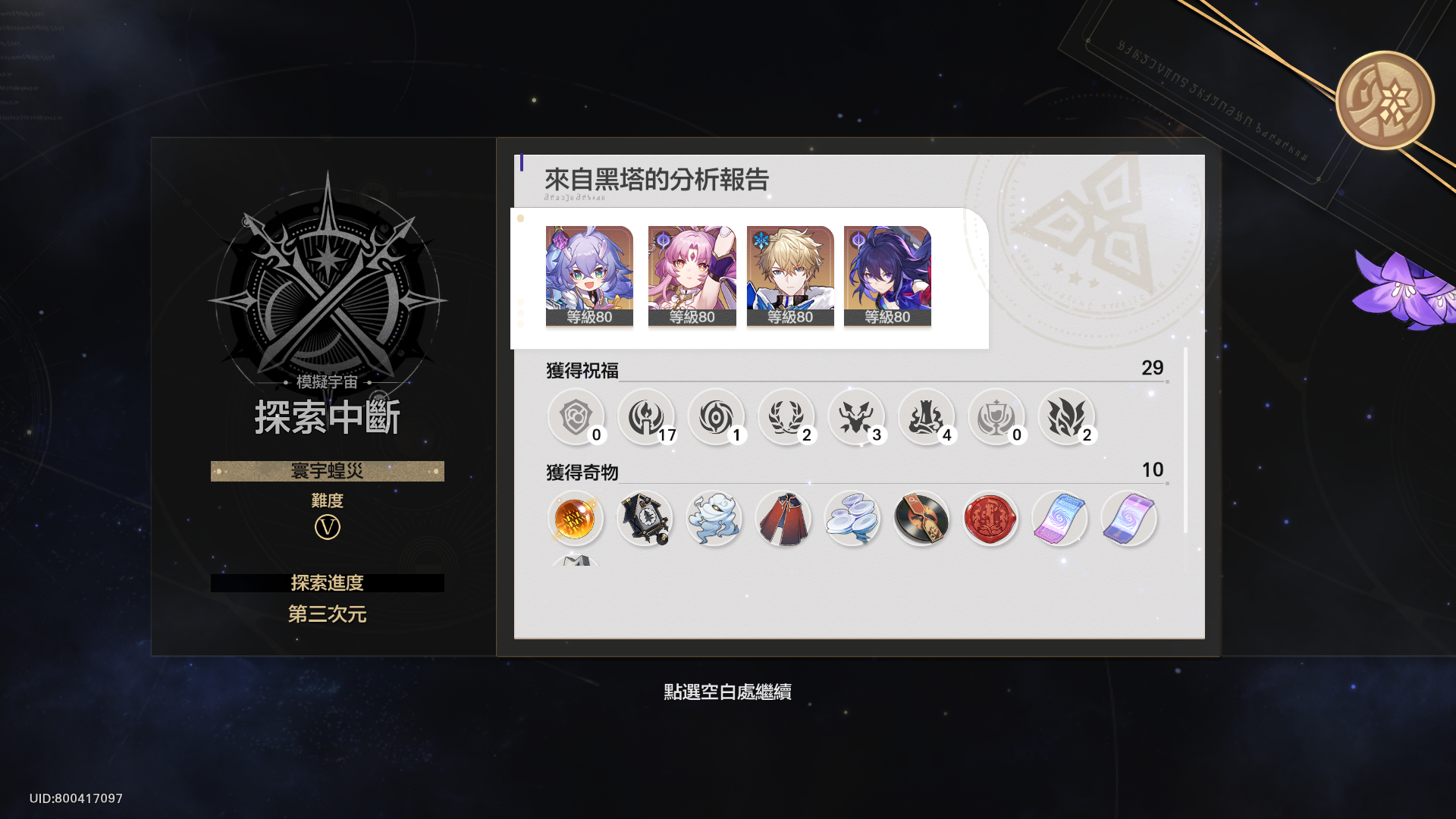1456x819 pixels.
Task: Select the cuckoo clock curio
Action: coord(645,519)
